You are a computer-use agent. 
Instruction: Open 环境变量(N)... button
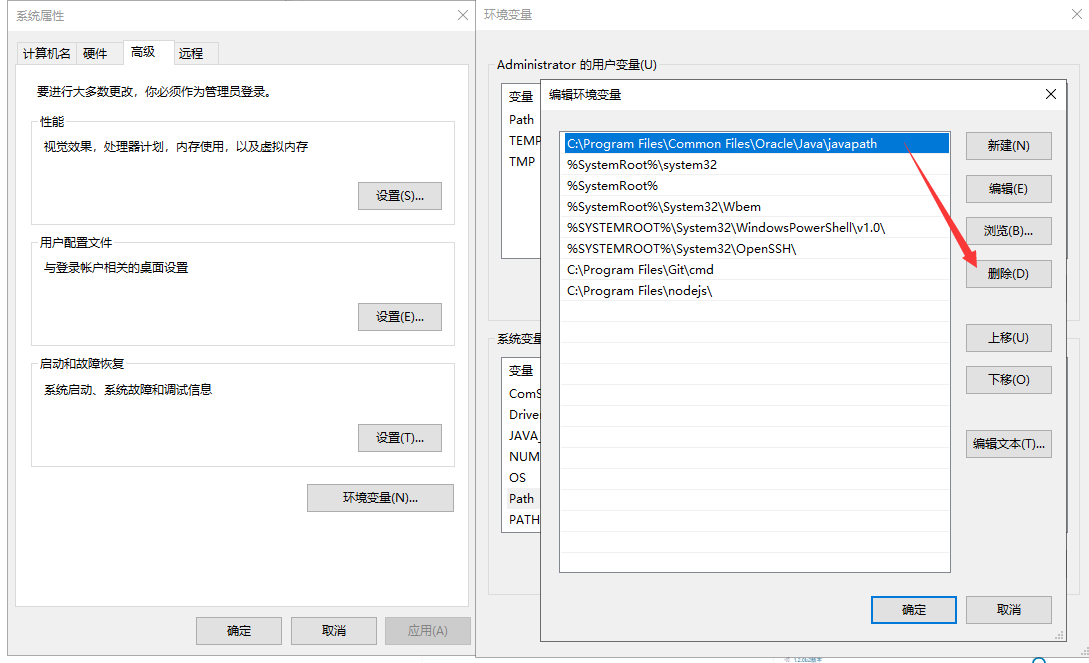coord(380,498)
